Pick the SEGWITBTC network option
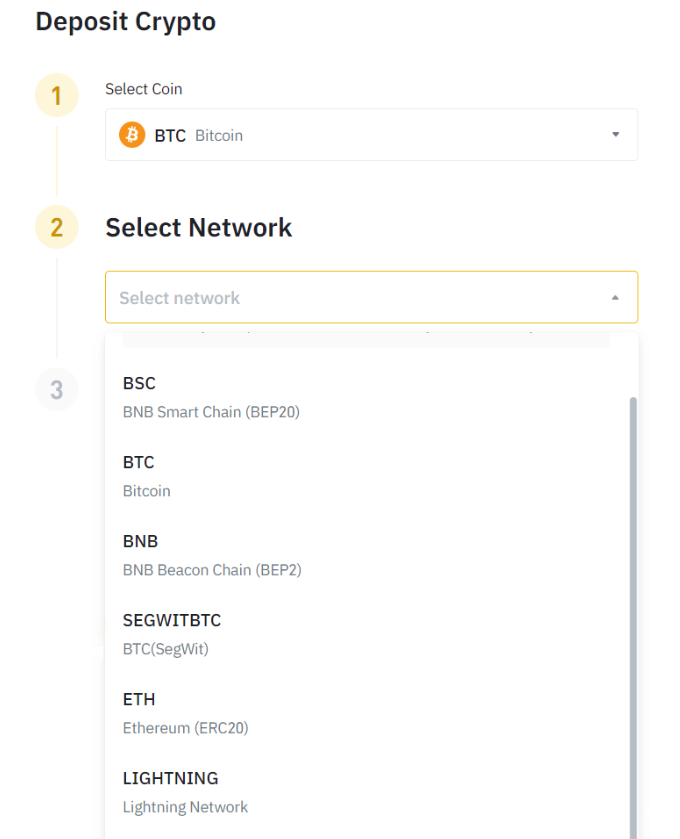Screen dimensions: 680x839 pyautogui.click(x=172, y=621)
